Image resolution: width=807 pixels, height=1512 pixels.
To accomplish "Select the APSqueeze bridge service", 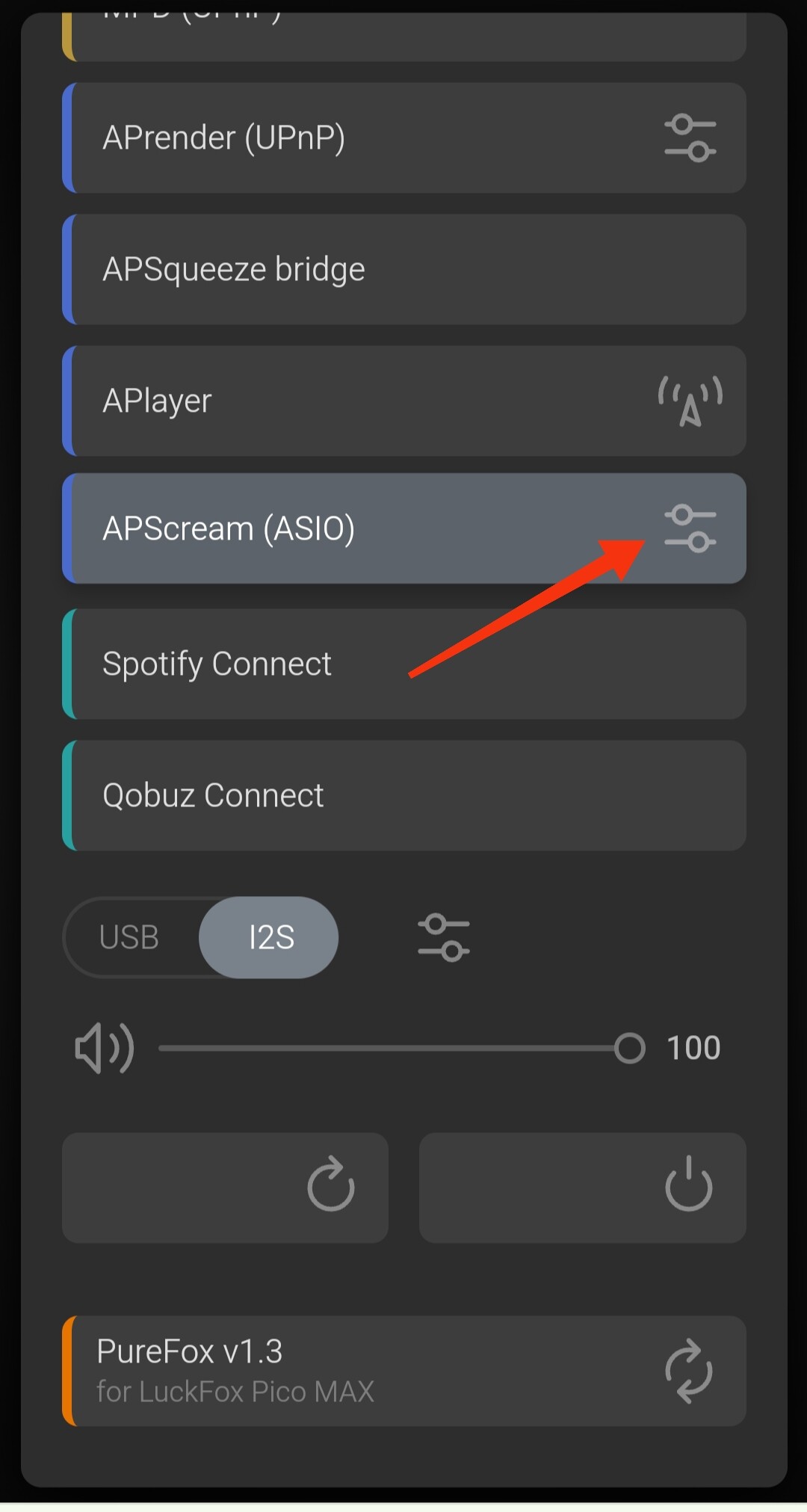I will click(404, 269).
